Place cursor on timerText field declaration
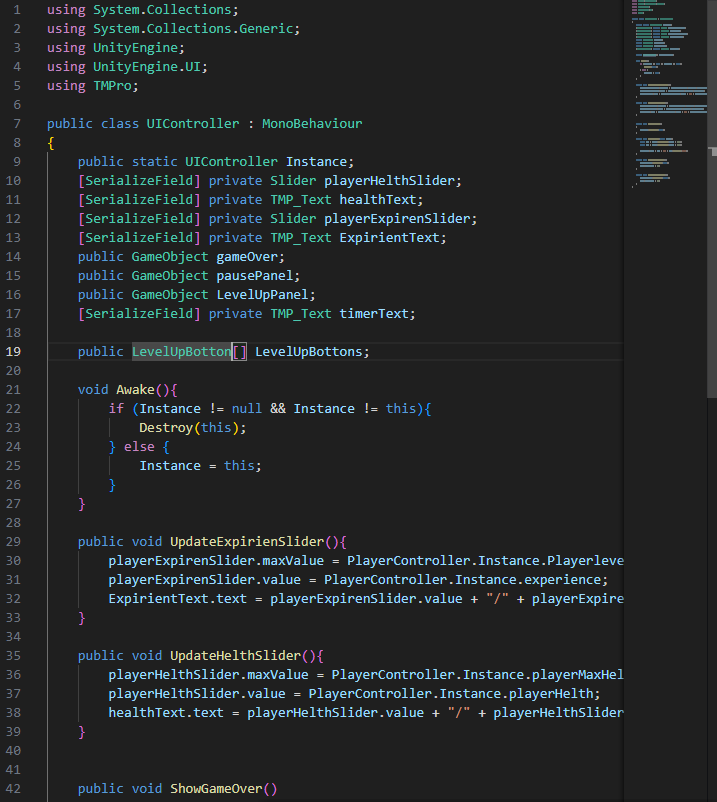The width and height of the screenshot is (717, 802). click(x=374, y=314)
